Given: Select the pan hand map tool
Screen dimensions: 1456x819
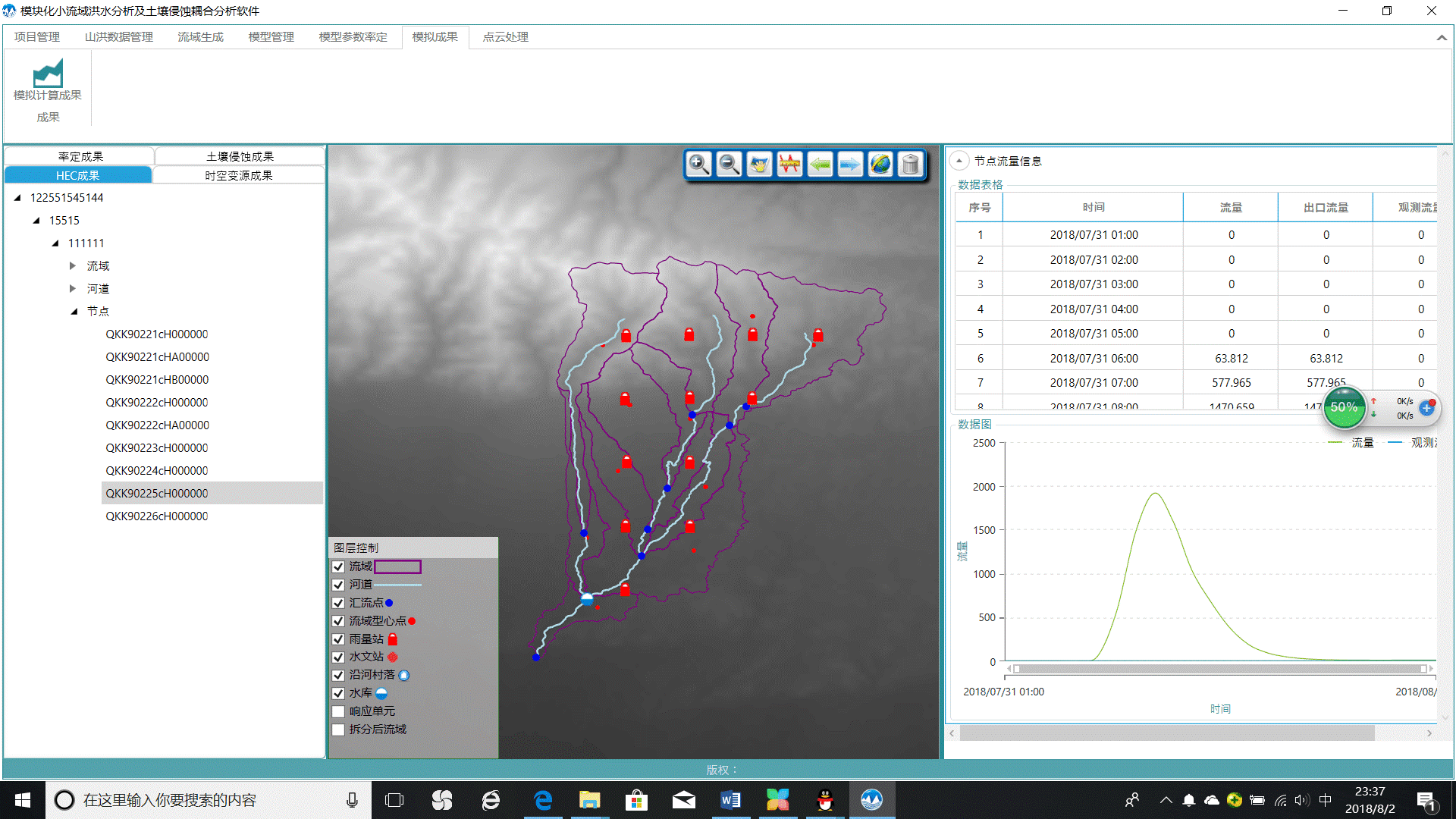Looking at the screenshot, I should click(x=759, y=164).
